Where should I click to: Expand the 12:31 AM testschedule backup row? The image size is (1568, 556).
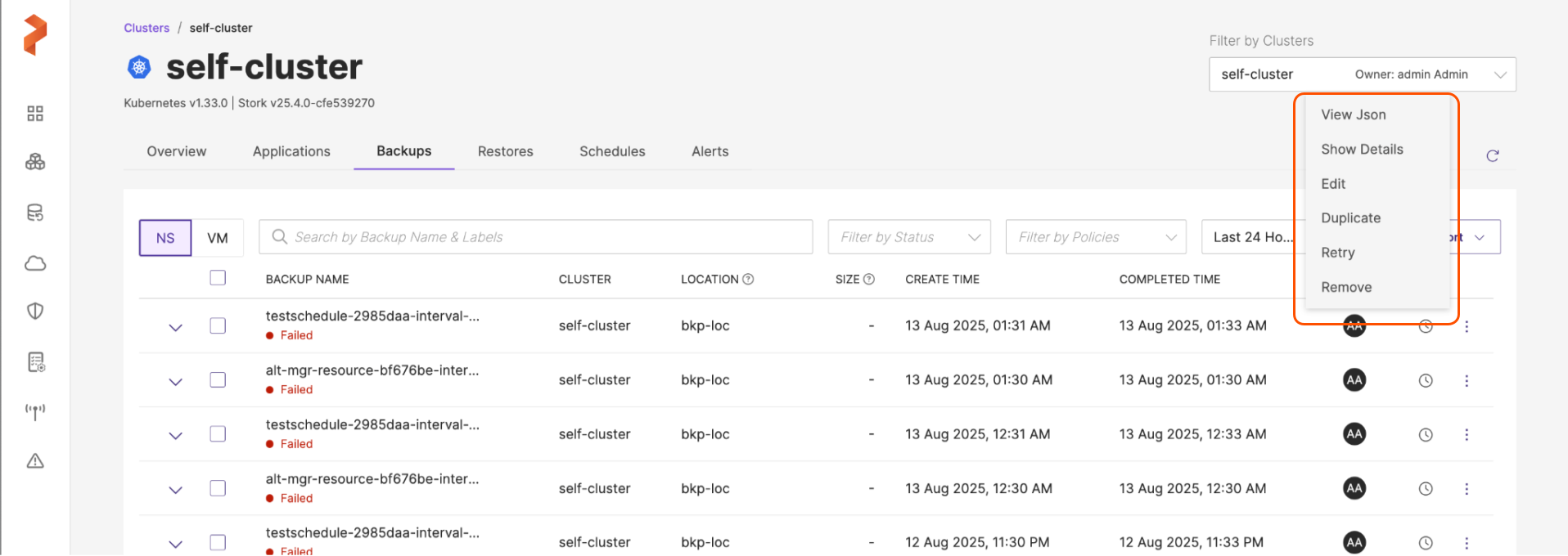(x=175, y=436)
